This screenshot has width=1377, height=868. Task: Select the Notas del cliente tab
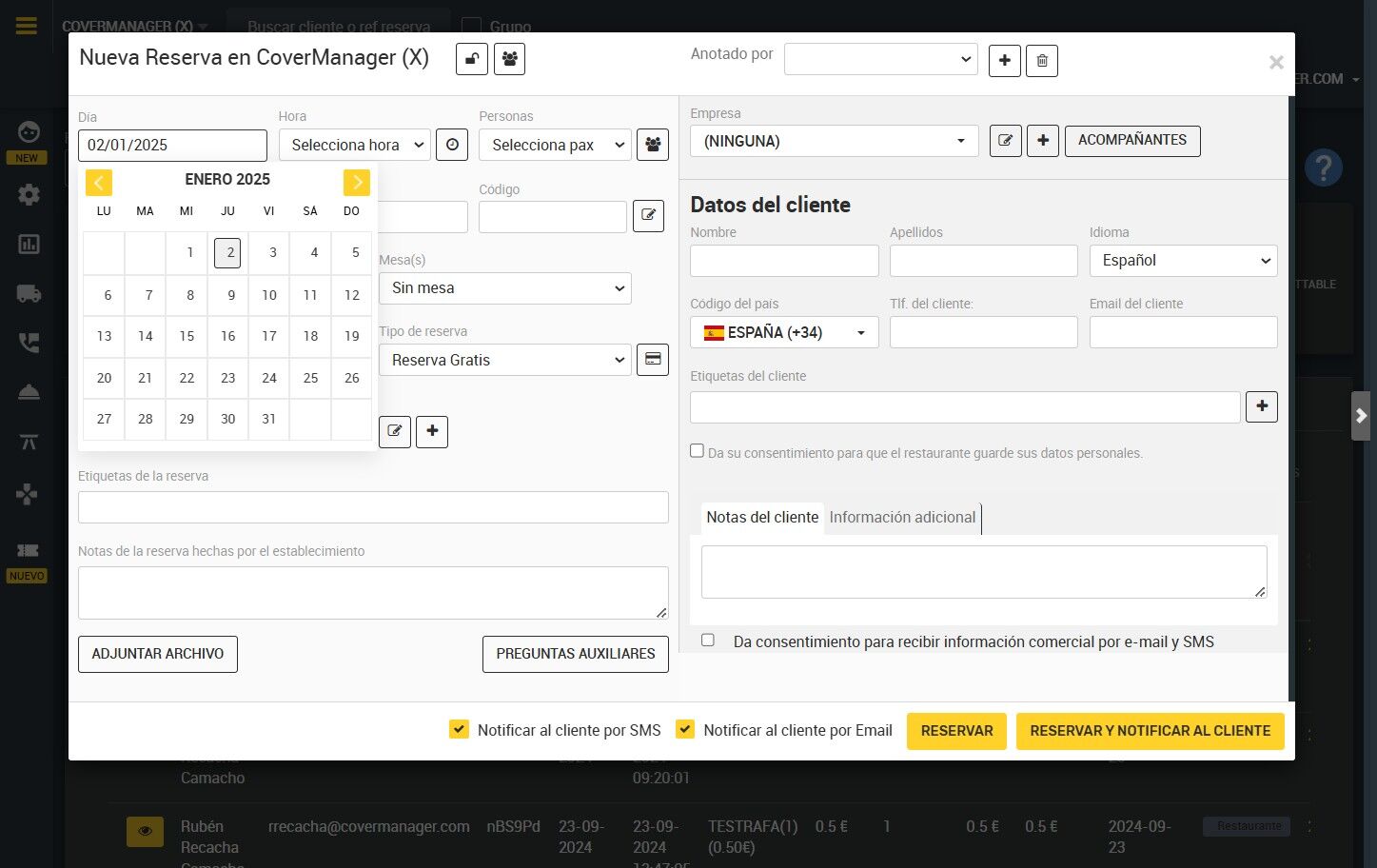click(x=762, y=518)
